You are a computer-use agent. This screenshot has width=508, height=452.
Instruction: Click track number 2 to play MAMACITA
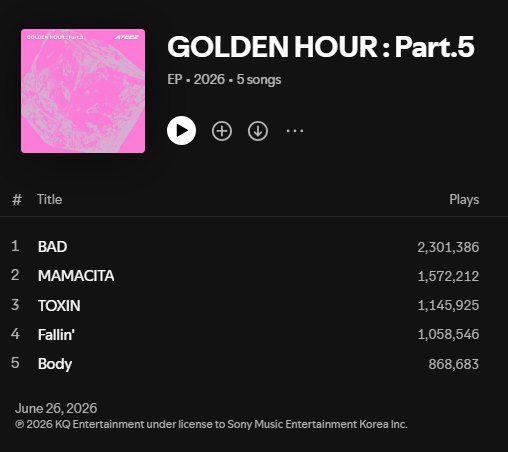click(x=15, y=275)
